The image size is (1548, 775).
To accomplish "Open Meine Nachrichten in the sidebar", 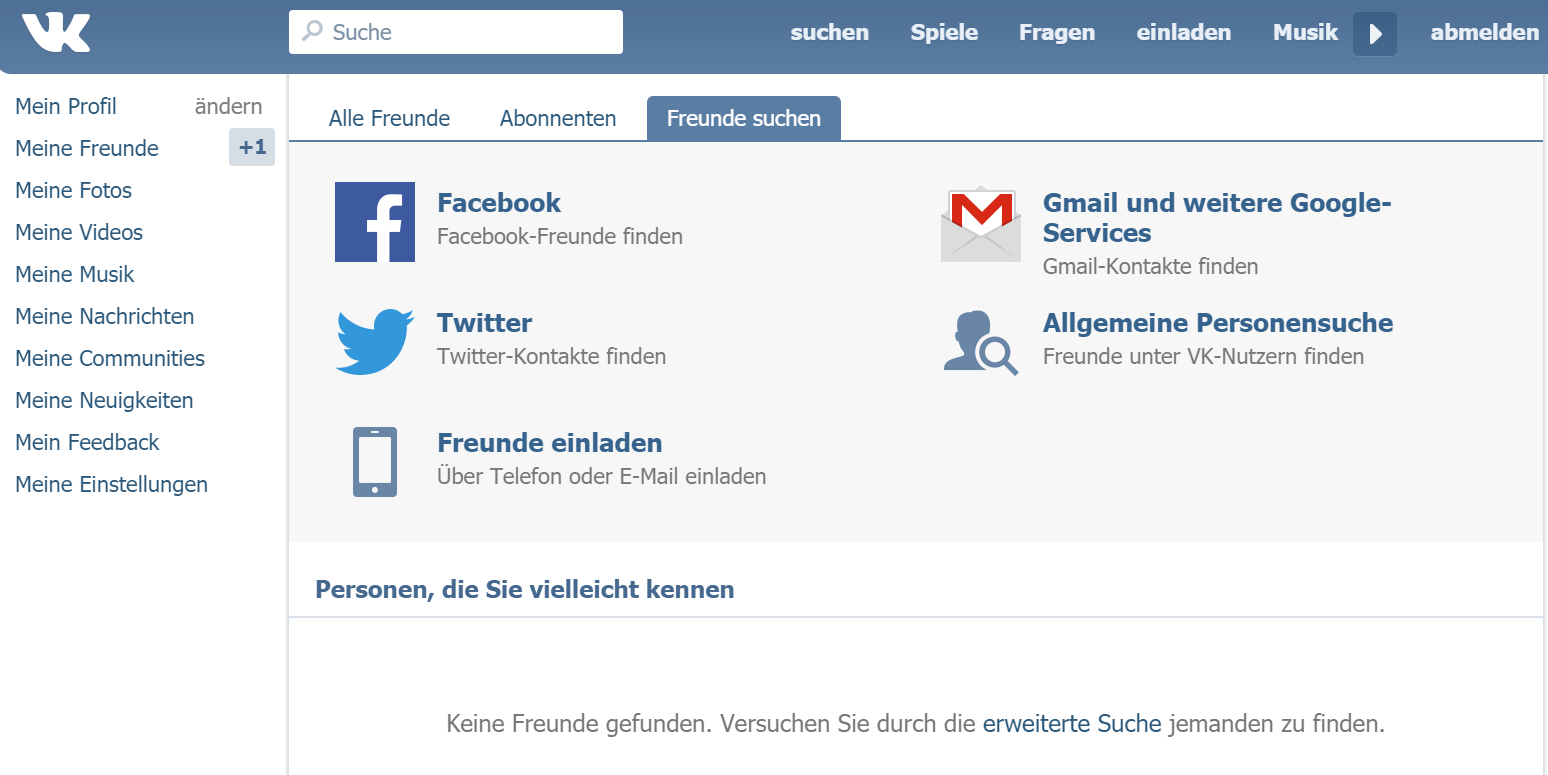I will point(105,317).
